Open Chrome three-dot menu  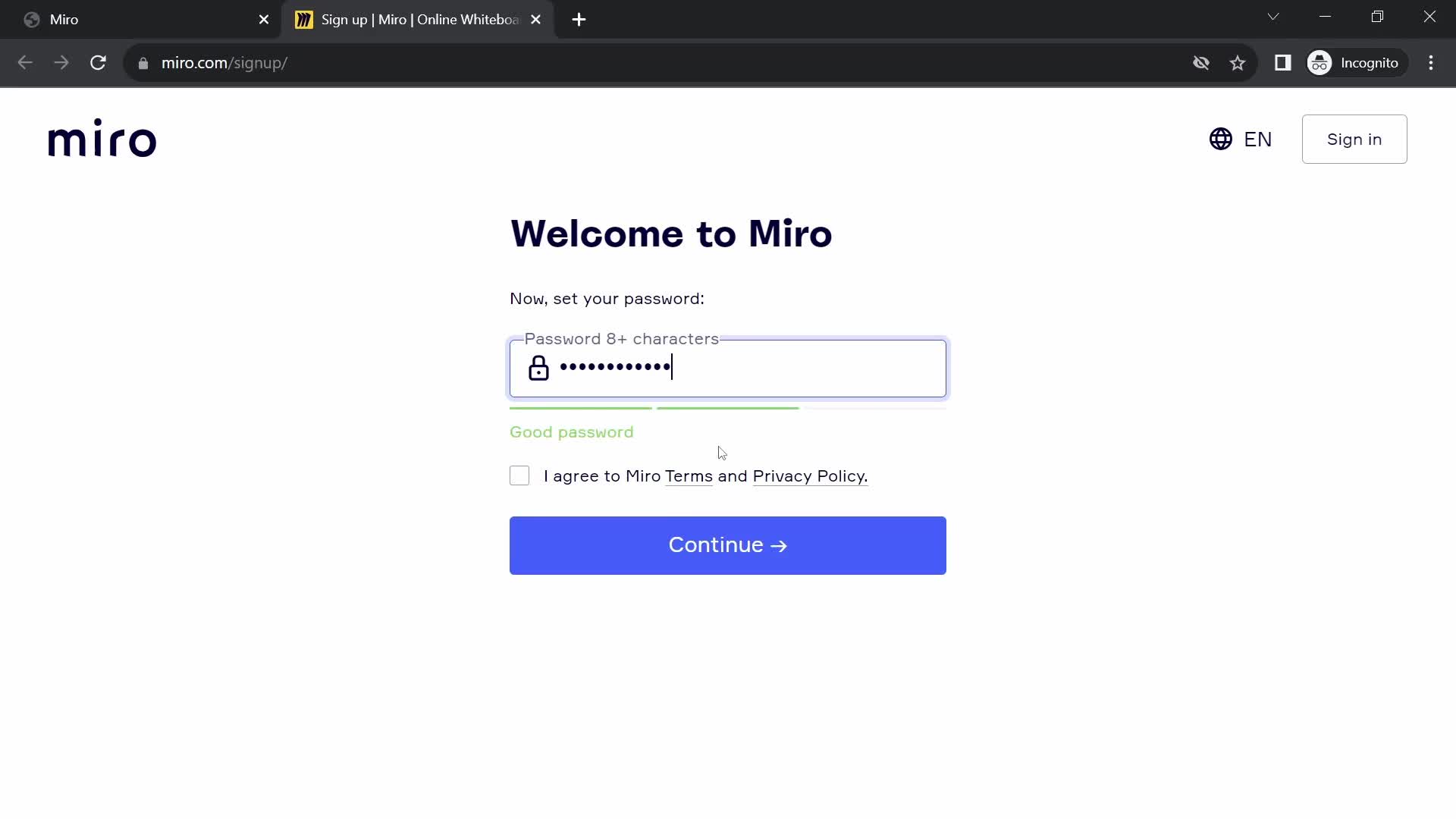[1431, 63]
